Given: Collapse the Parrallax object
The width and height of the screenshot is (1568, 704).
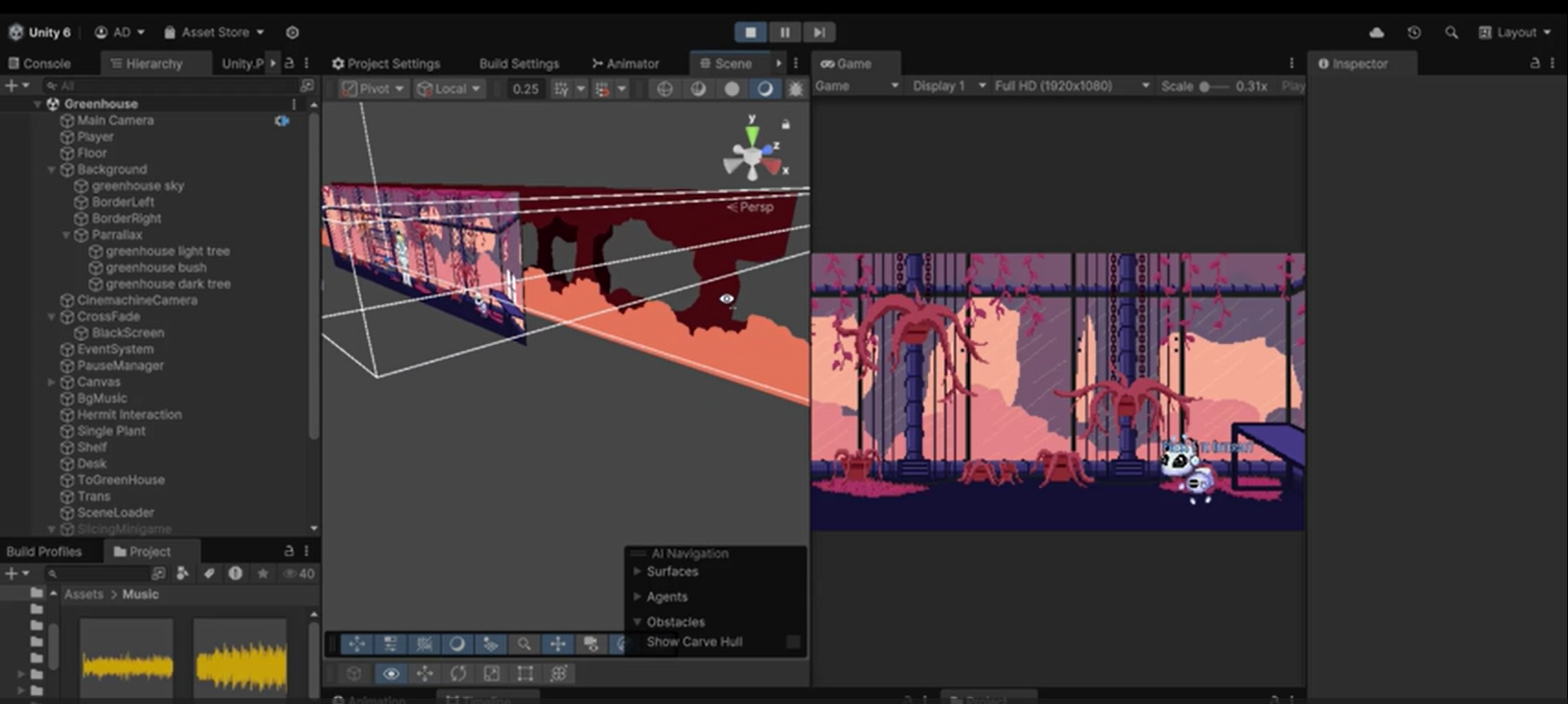Looking at the screenshot, I should [x=65, y=235].
